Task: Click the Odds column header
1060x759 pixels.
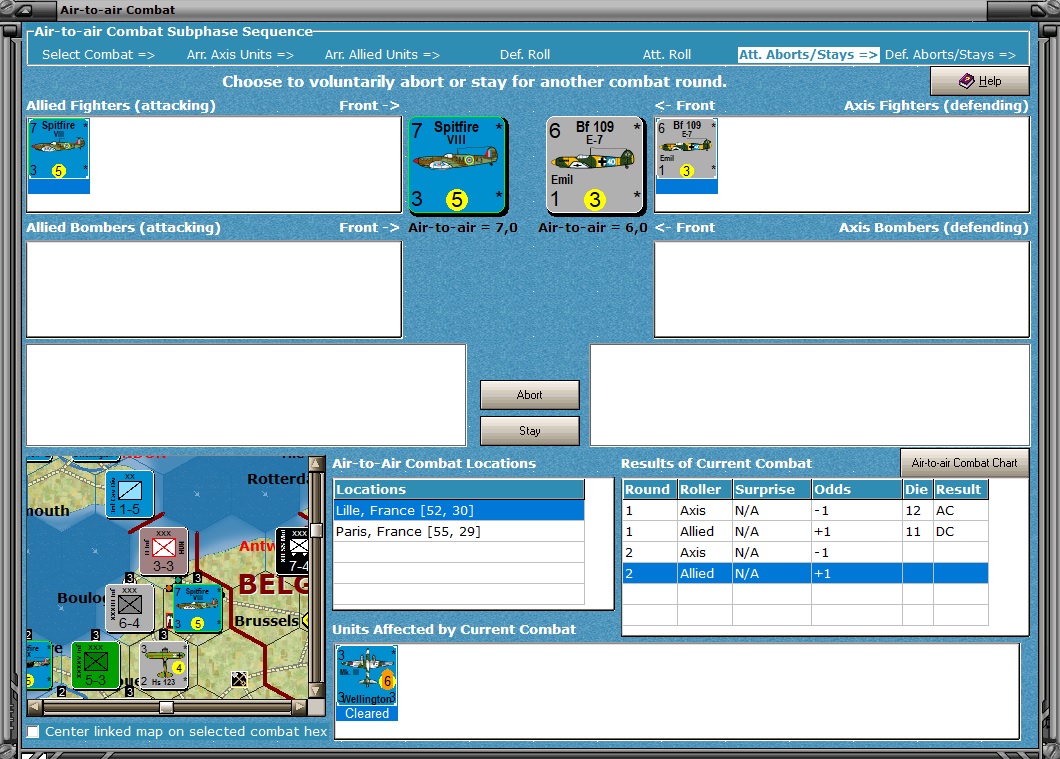Action: click(x=857, y=489)
